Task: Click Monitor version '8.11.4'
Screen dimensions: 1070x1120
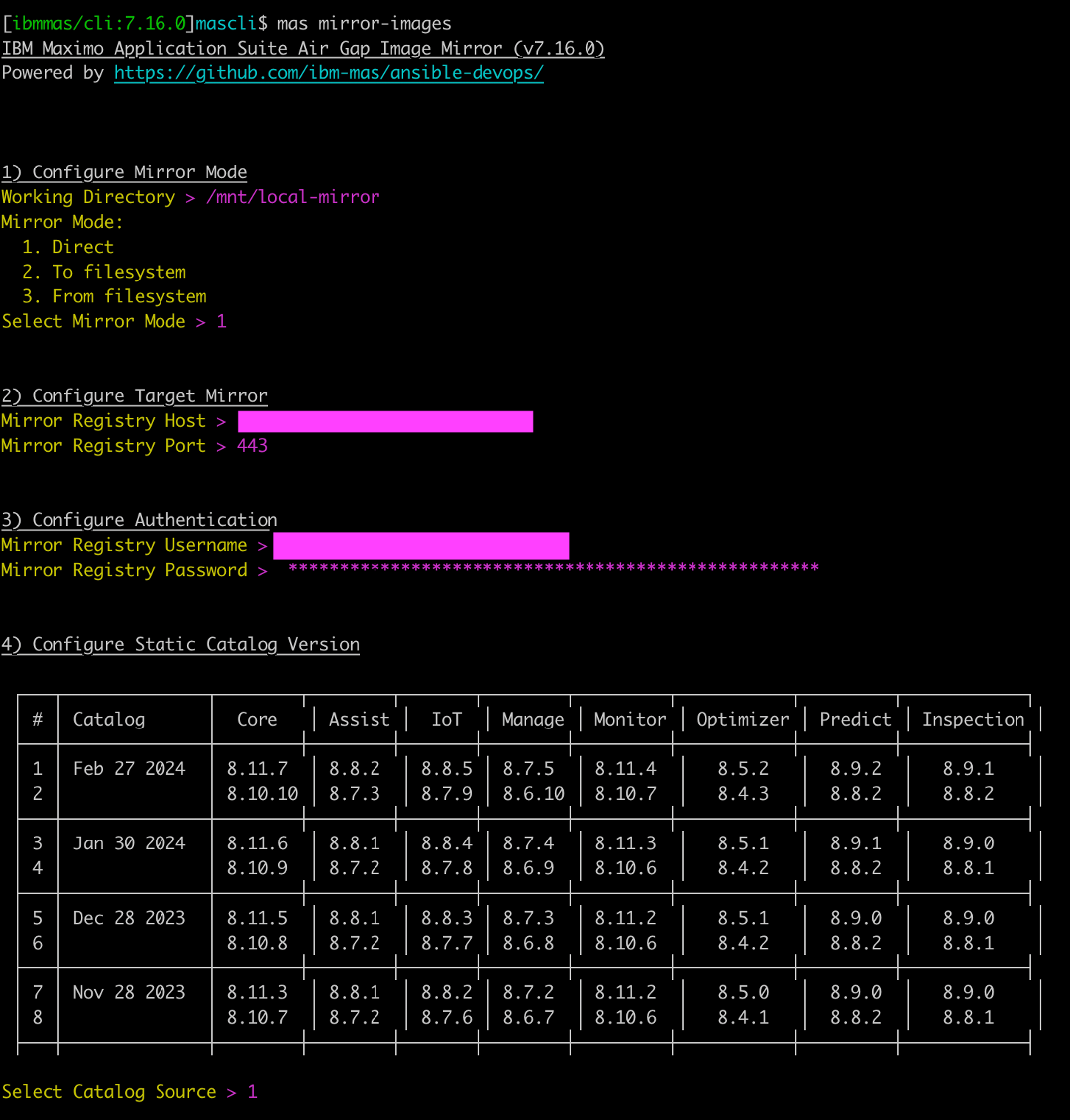Action: tap(626, 768)
